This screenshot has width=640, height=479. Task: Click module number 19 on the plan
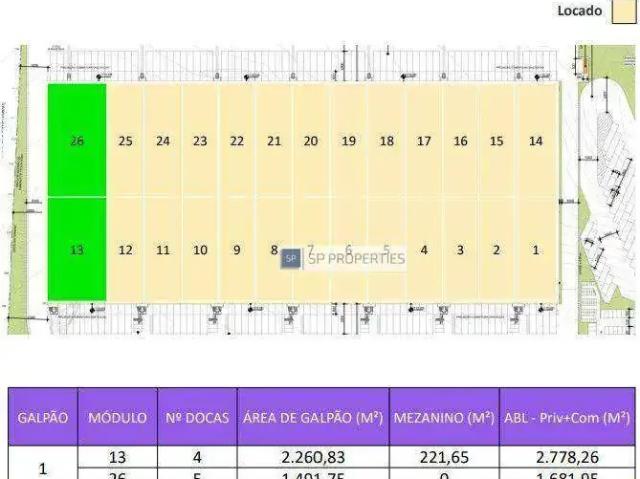tap(349, 141)
